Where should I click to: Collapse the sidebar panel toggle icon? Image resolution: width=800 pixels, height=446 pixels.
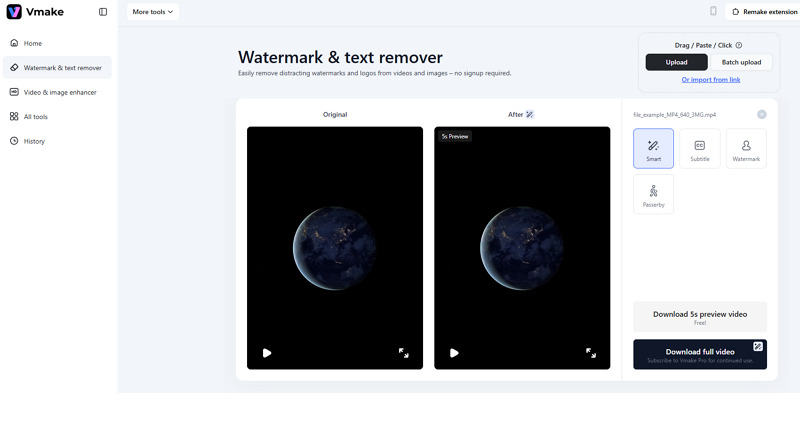click(103, 12)
